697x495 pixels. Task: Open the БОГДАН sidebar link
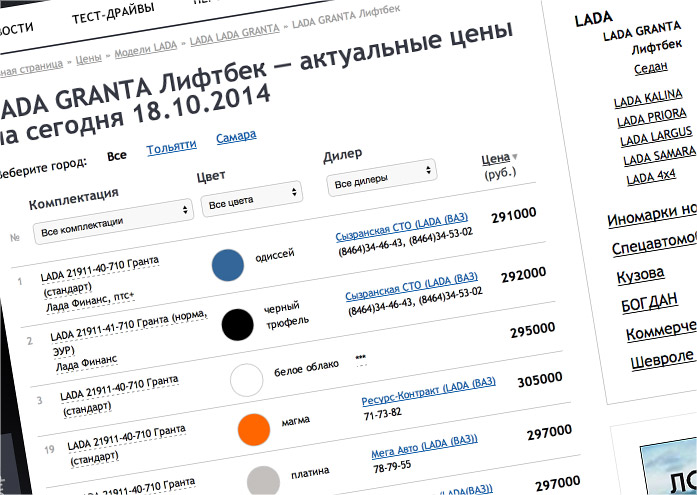649,303
